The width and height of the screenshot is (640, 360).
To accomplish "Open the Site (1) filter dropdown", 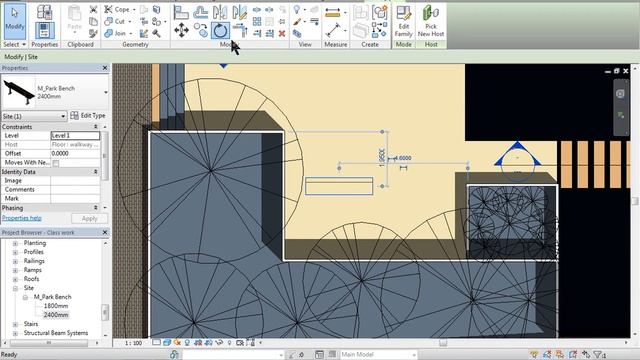I will (x=63, y=116).
